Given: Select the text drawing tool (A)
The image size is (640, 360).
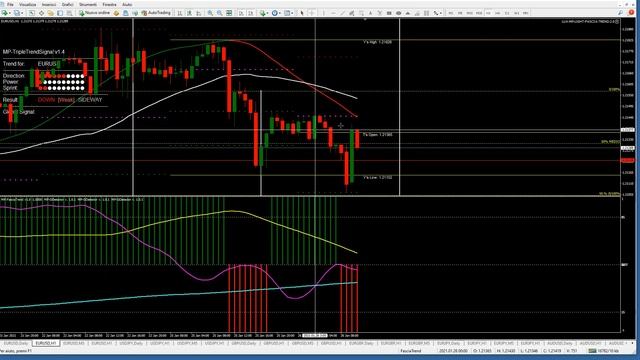Looking at the screenshot, I should [x=370, y=13].
